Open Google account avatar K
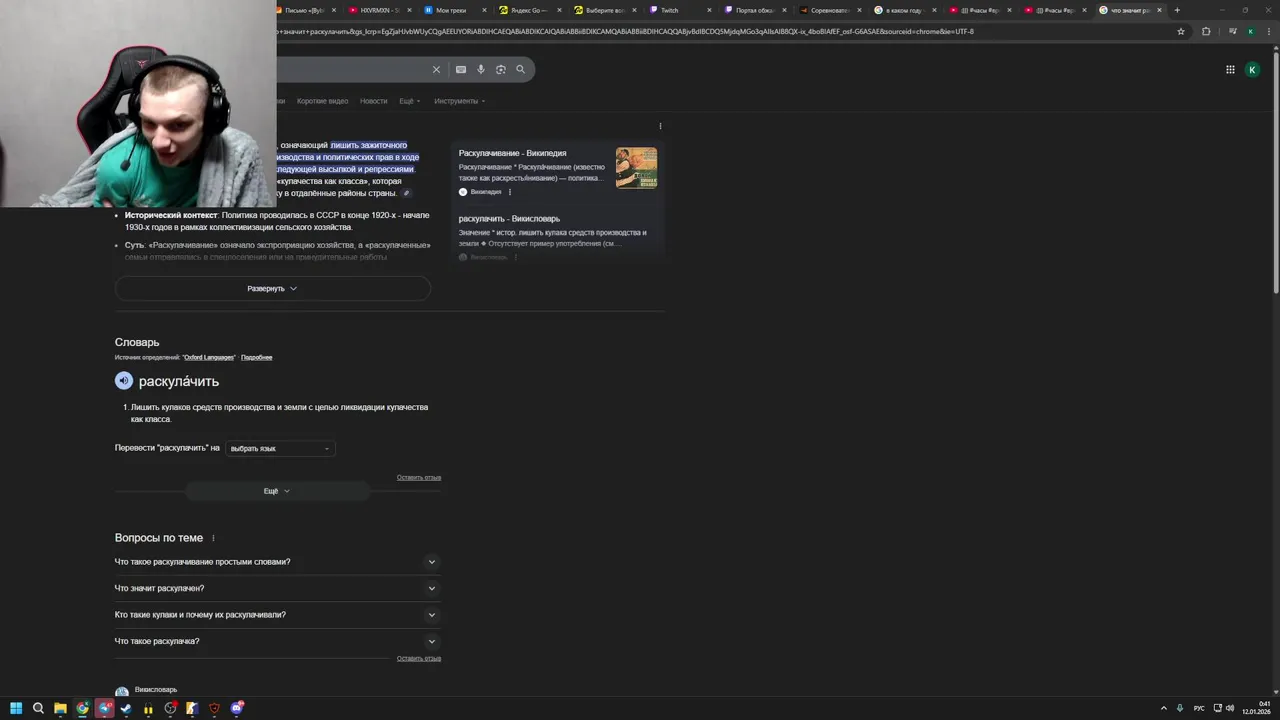1280x720 pixels. point(1252,69)
